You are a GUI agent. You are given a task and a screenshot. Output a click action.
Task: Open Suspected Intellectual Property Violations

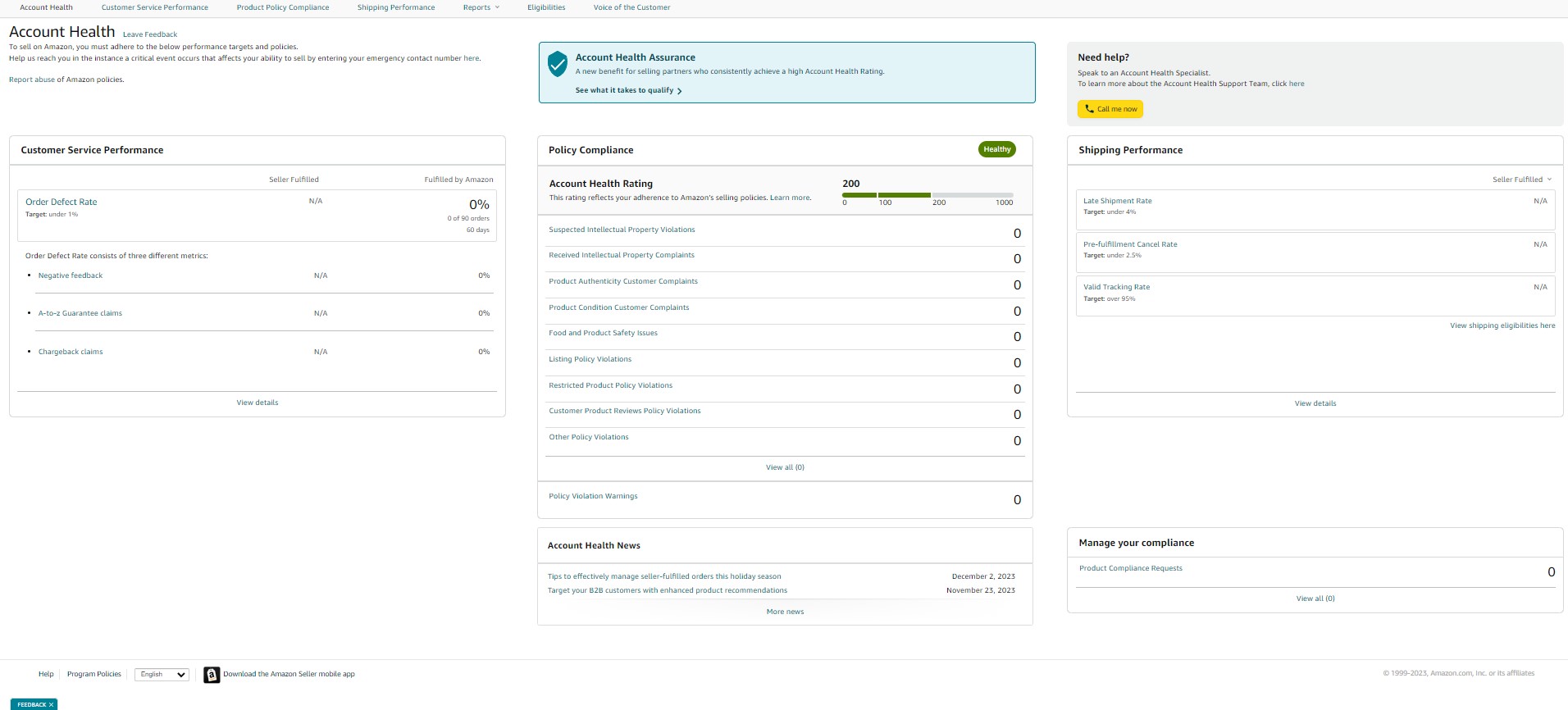pyautogui.click(x=622, y=230)
